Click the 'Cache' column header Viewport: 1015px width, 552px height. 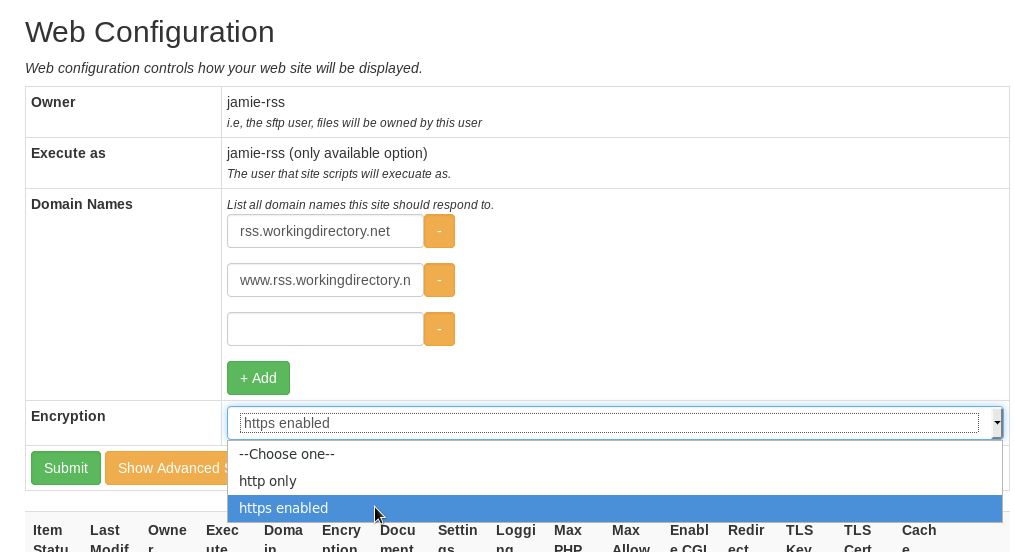pyautogui.click(x=919, y=538)
